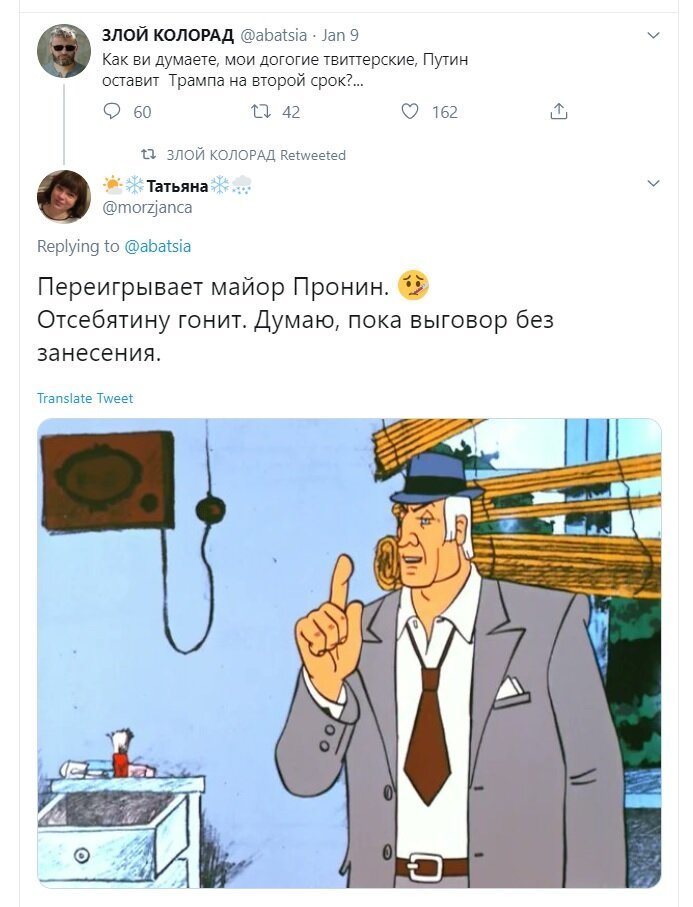Click the Translate Tweet link
This screenshot has width=693, height=907.
coord(85,398)
